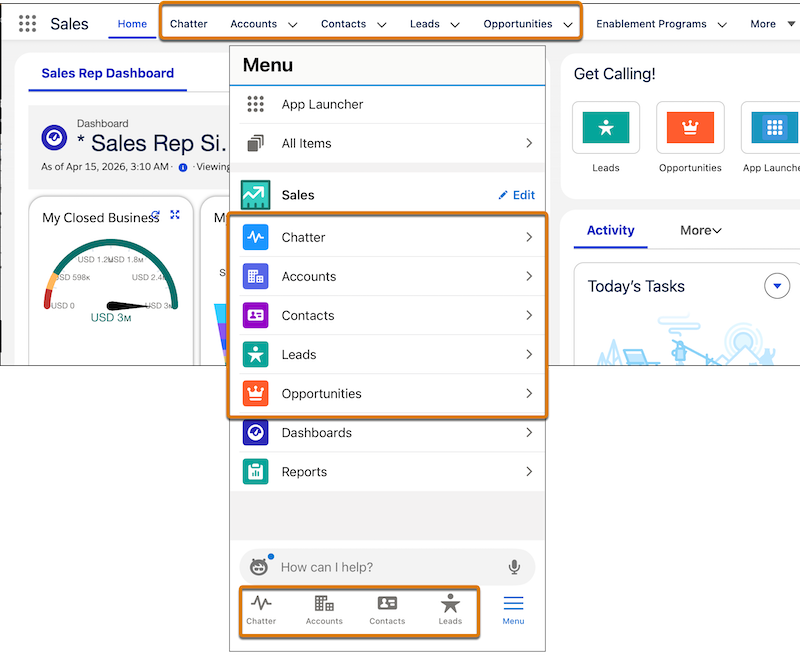800x659 pixels.
Task: Click the info icon beside dashboard timestamp
Action: (183, 167)
